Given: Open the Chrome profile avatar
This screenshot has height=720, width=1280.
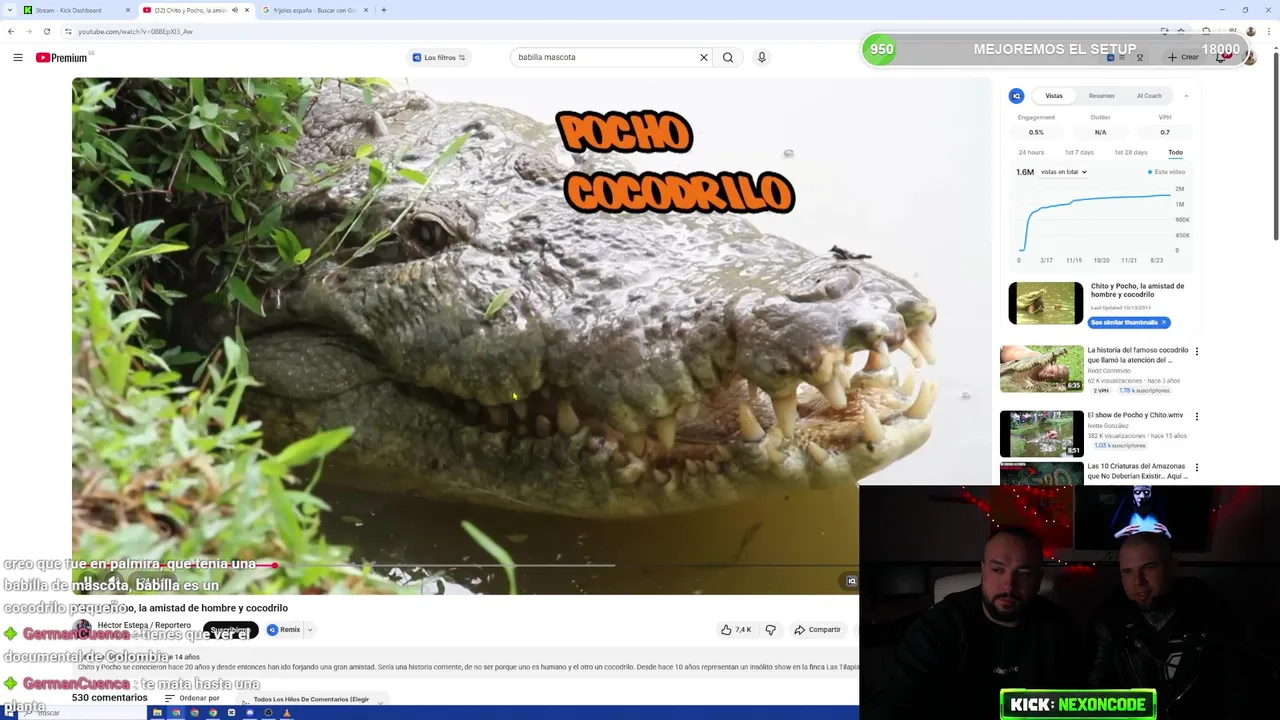Looking at the screenshot, I should pos(1250,31).
